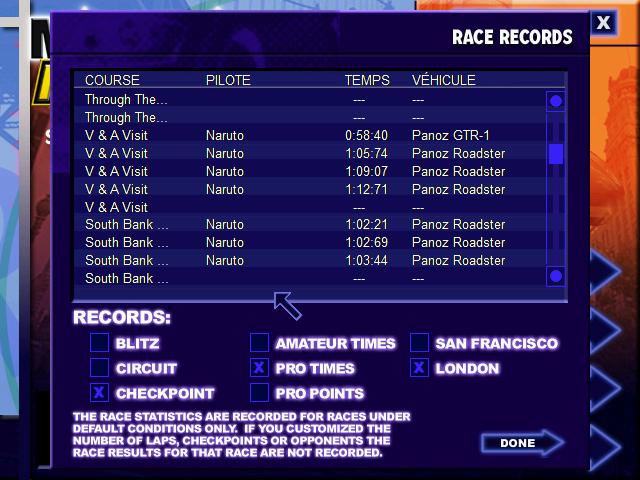Close the Race Records dialog with X

602,22
